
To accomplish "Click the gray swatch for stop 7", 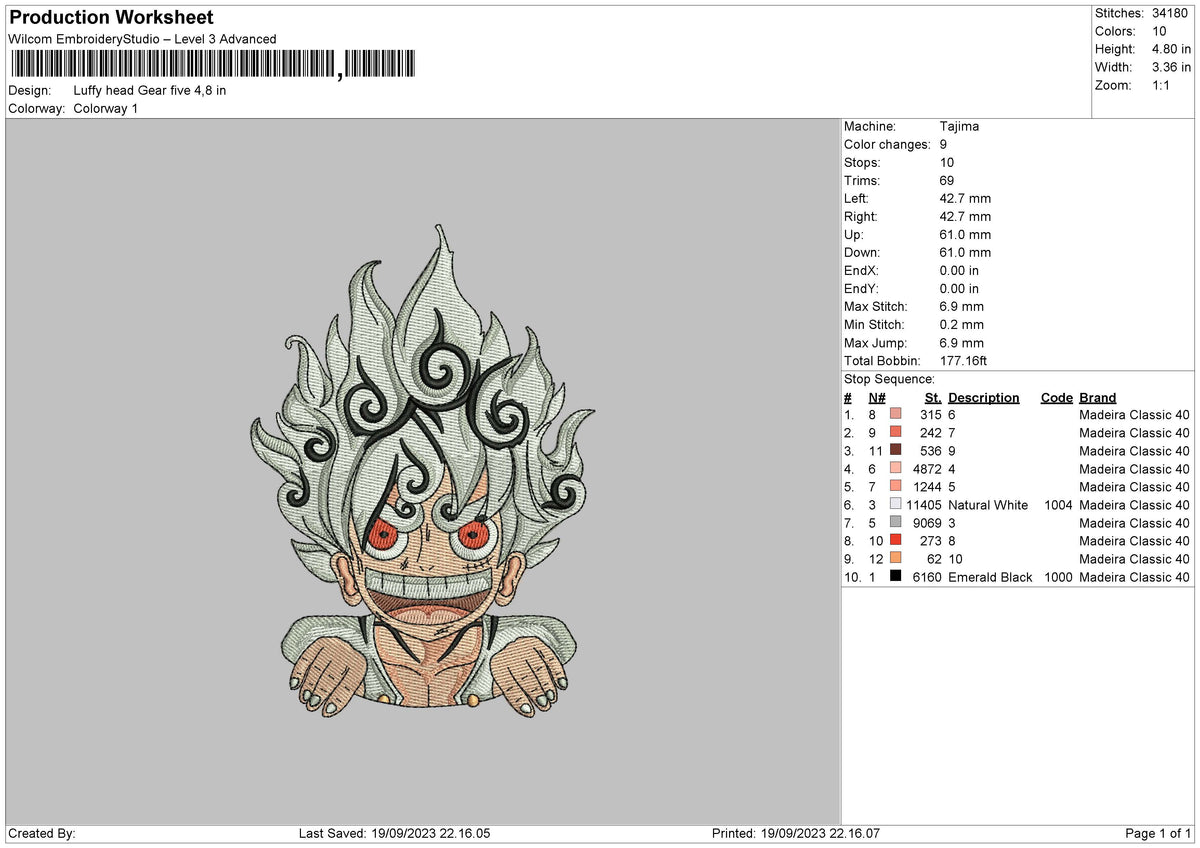I will [x=894, y=523].
